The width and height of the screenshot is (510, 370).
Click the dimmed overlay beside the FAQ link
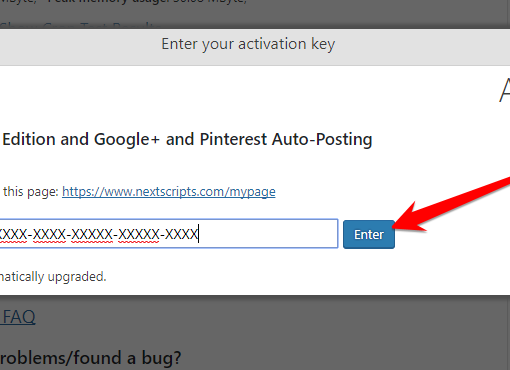(x=233, y=317)
